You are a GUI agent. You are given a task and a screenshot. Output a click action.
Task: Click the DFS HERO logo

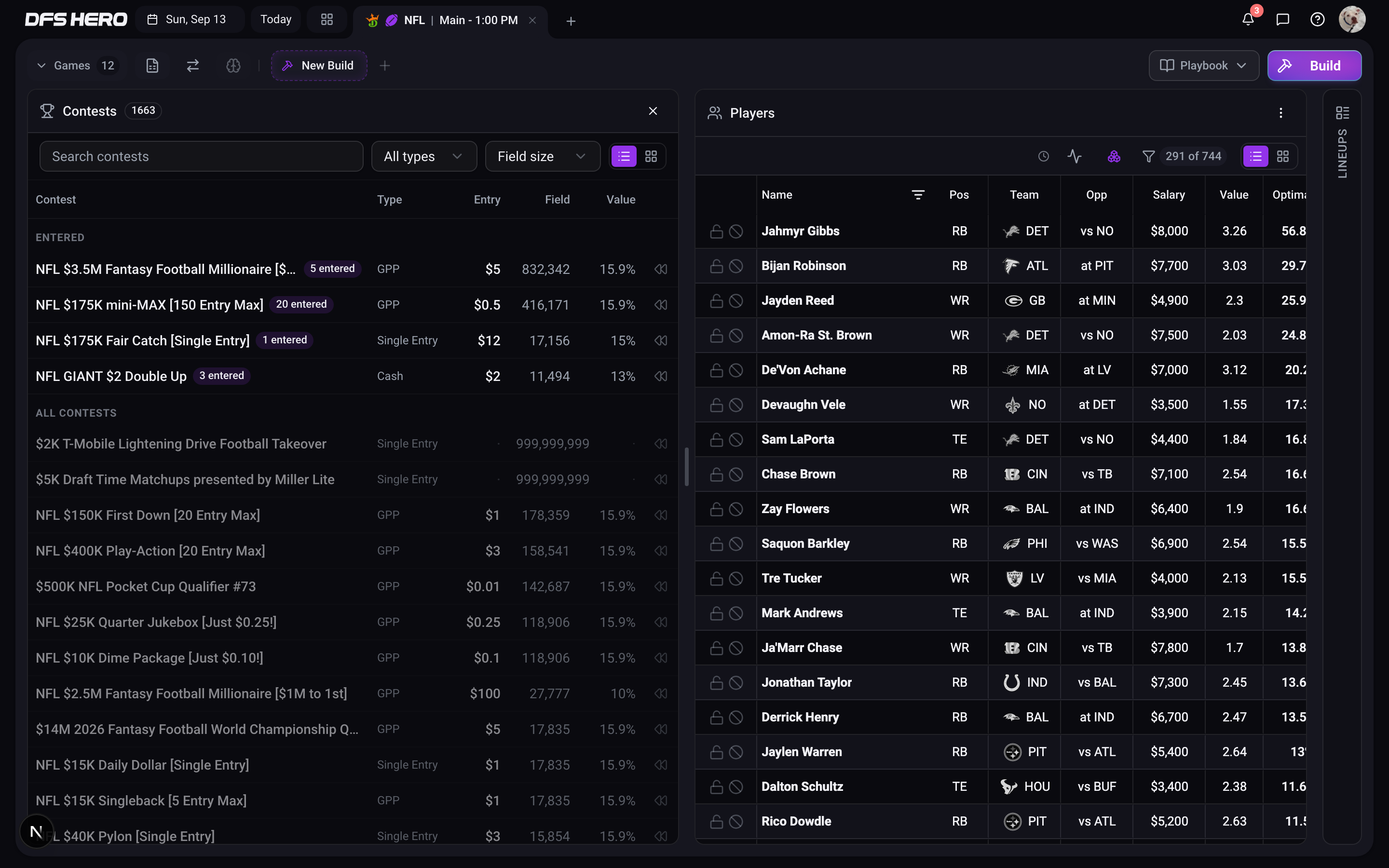pyautogui.click(x=76, y=19)
